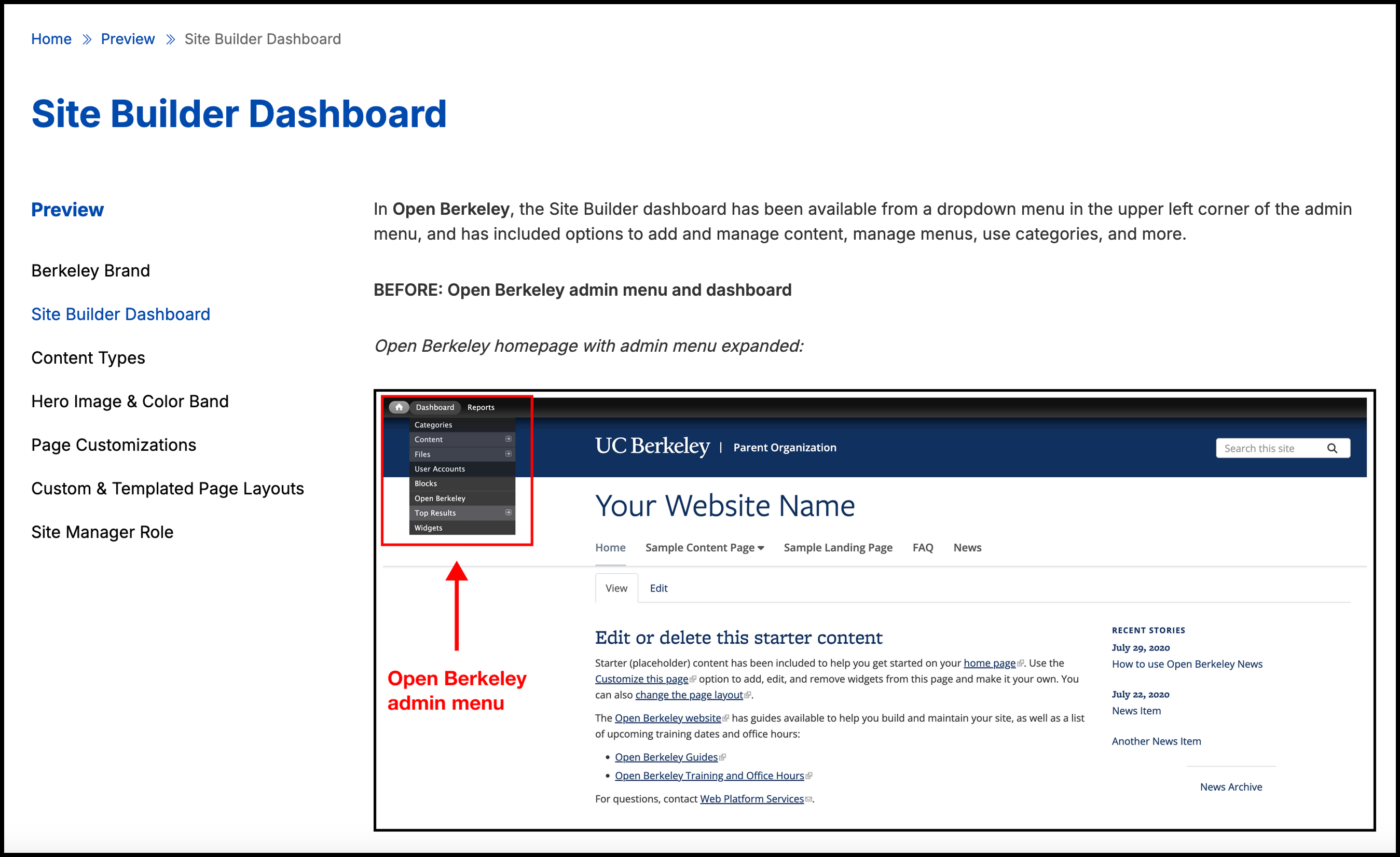Image resolution: width=1400 pixels, height=857 pixels.
Task: Open the News Item story link
Action: 1136,711
